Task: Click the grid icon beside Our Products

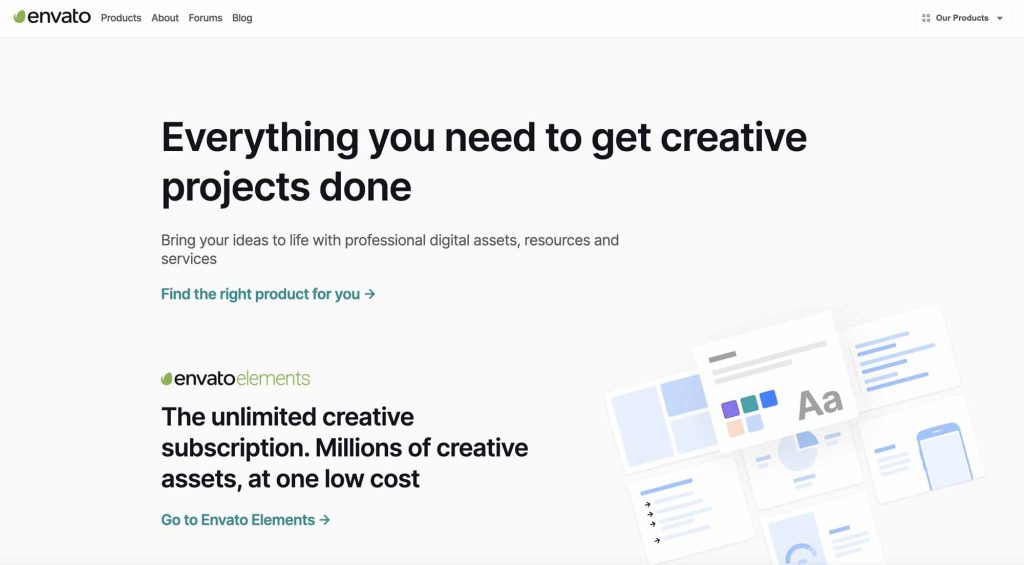Action: [925, 18]
